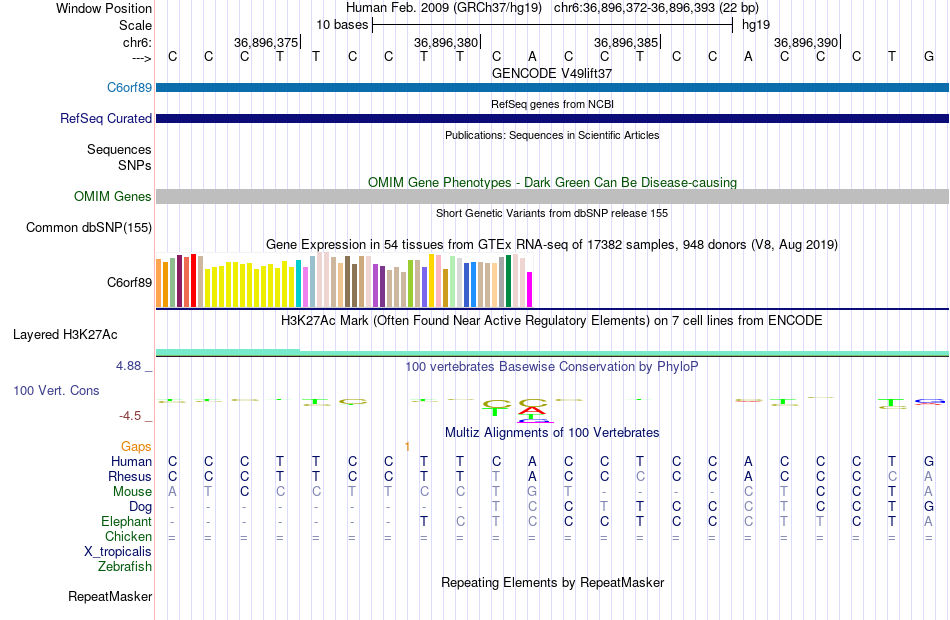The width and height of the screenshot is (950, 620).
Task: Click the light blue GENCODE transcript bar
Action: point(553,88)
